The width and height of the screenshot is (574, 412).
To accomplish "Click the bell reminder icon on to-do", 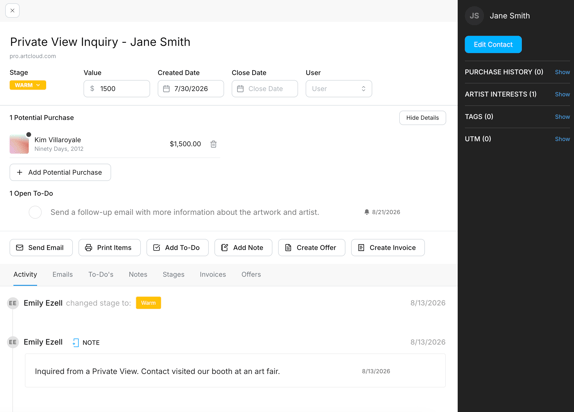I will click(366, 212).
